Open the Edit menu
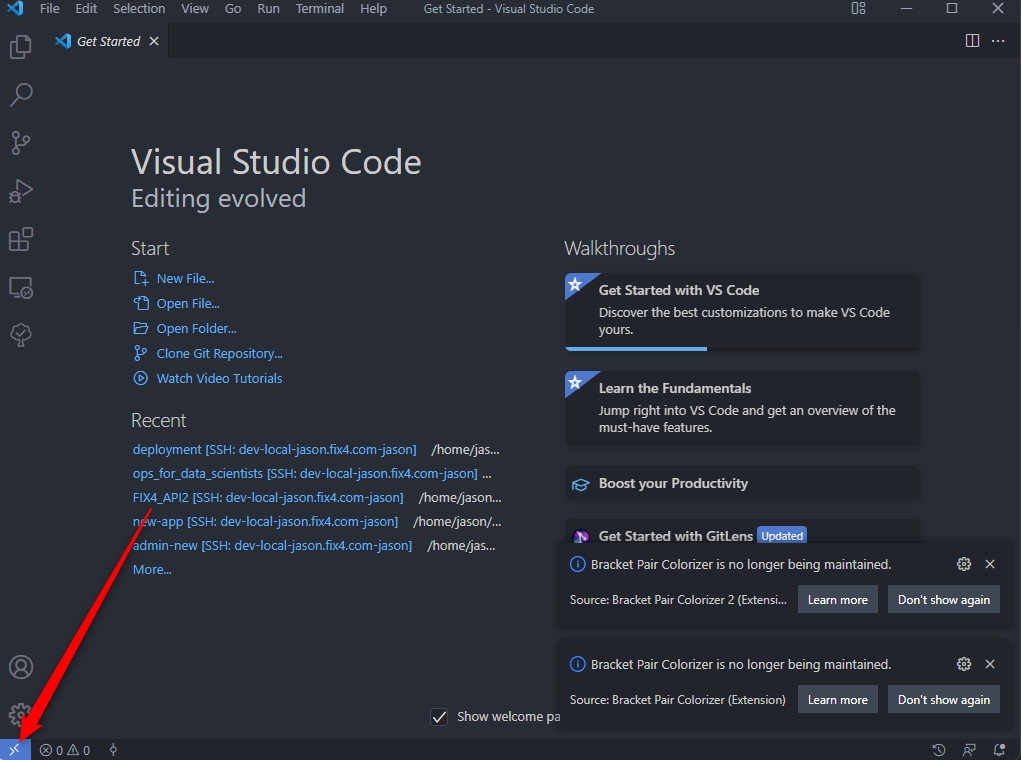Screen dimensions: 1021x760 (x=86, y=8)
